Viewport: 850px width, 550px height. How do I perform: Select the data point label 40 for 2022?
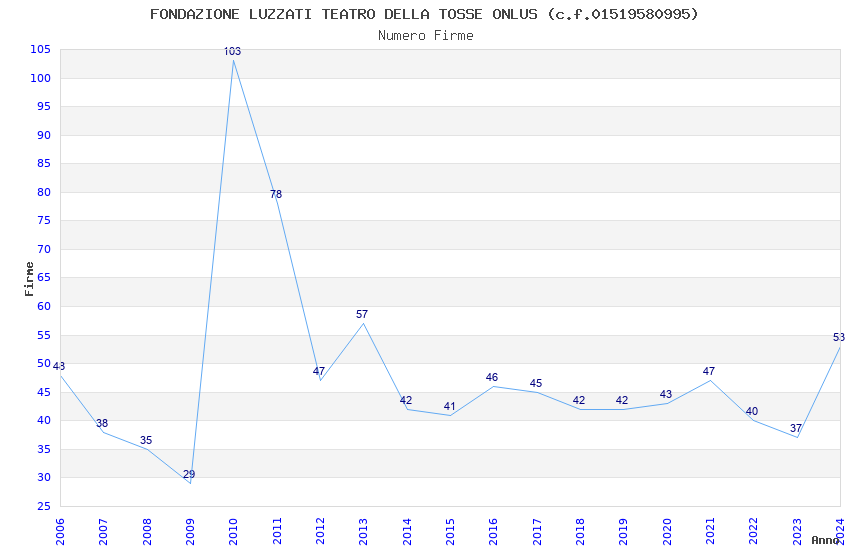point(752,411)
